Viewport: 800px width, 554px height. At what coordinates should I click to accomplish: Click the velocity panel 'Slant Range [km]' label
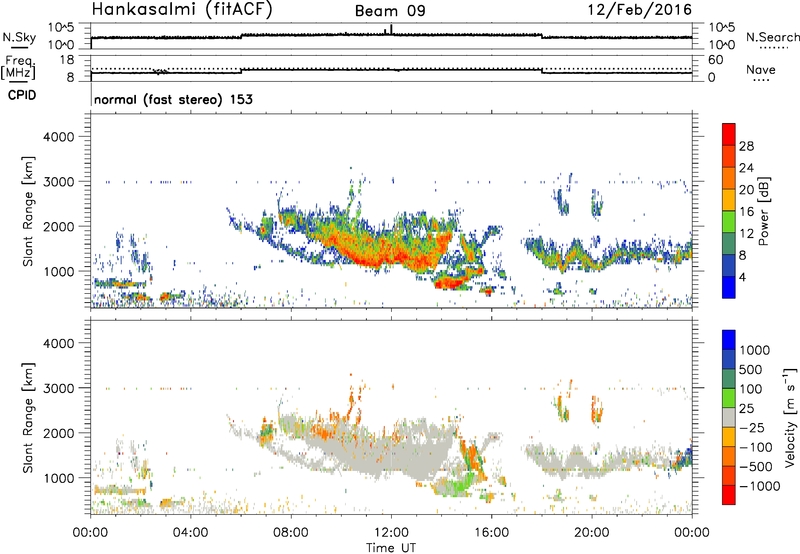click(x=28, y=417)
